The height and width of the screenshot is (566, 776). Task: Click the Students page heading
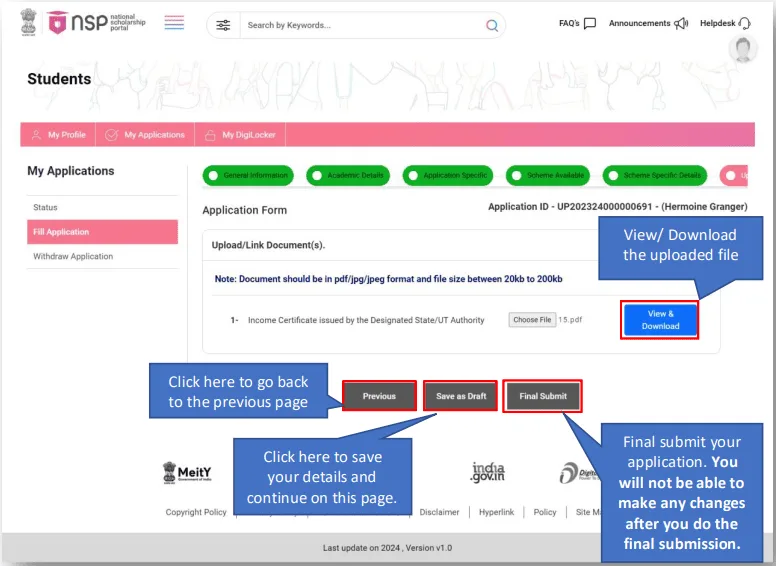[59, 79]
